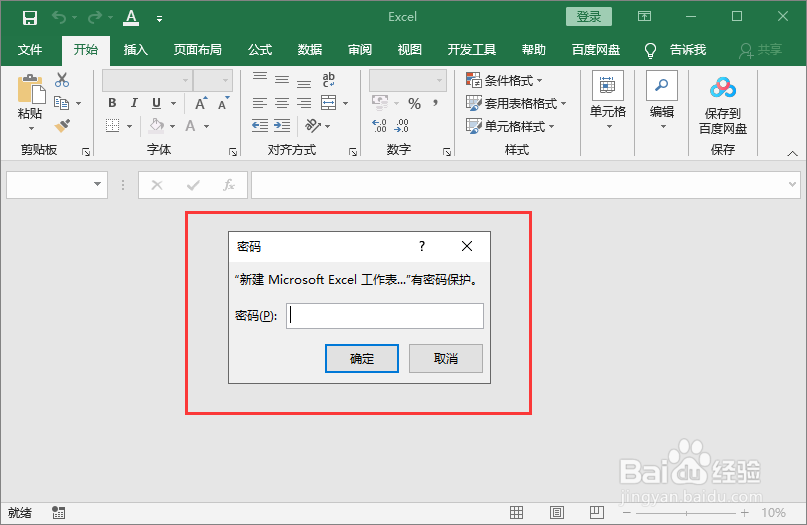The width and height of the screenshot is (807, 525).
Task: Open the 字体 dialog launcher
Action: pos(233,152)
